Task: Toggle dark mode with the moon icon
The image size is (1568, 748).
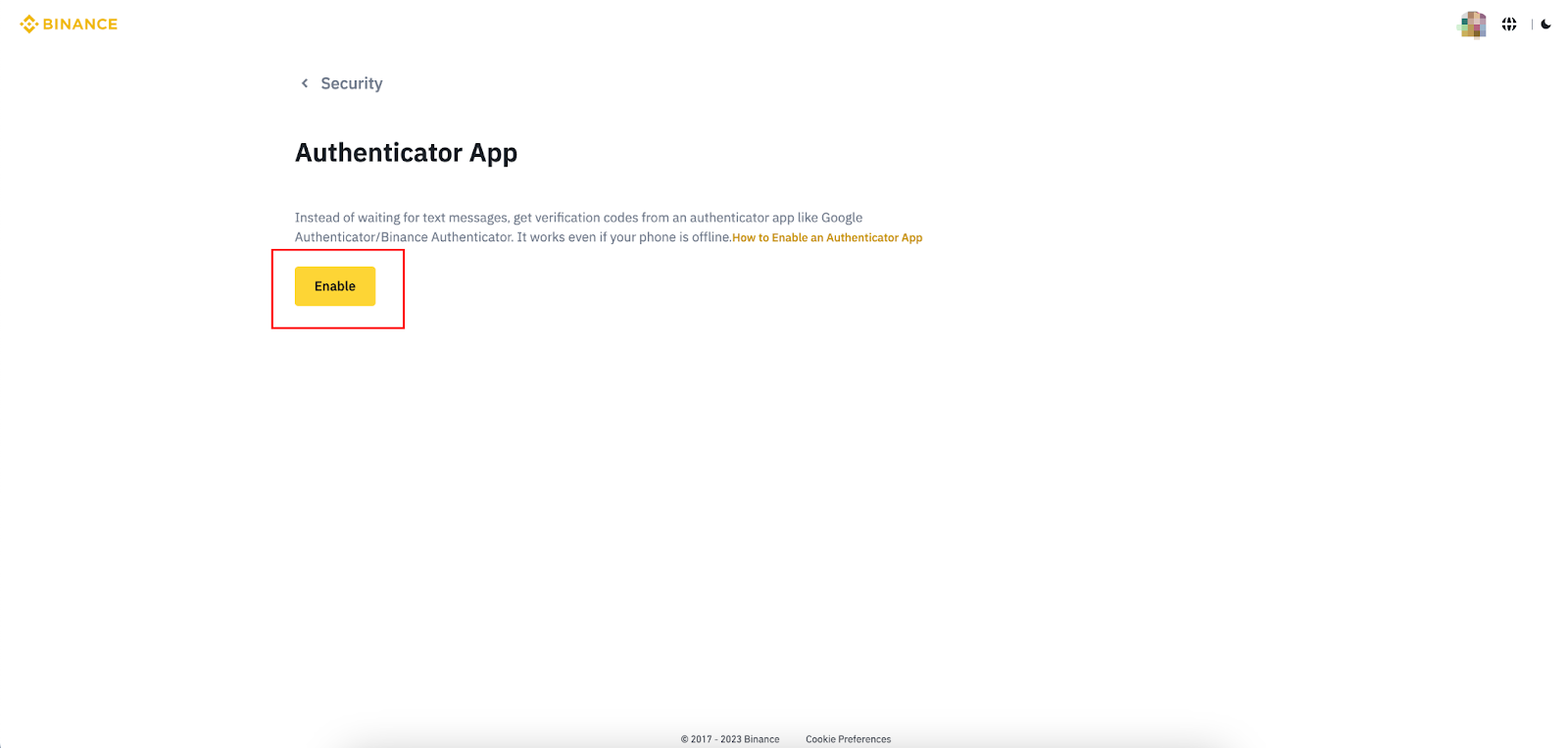Action: click(x=1545, y=25)
